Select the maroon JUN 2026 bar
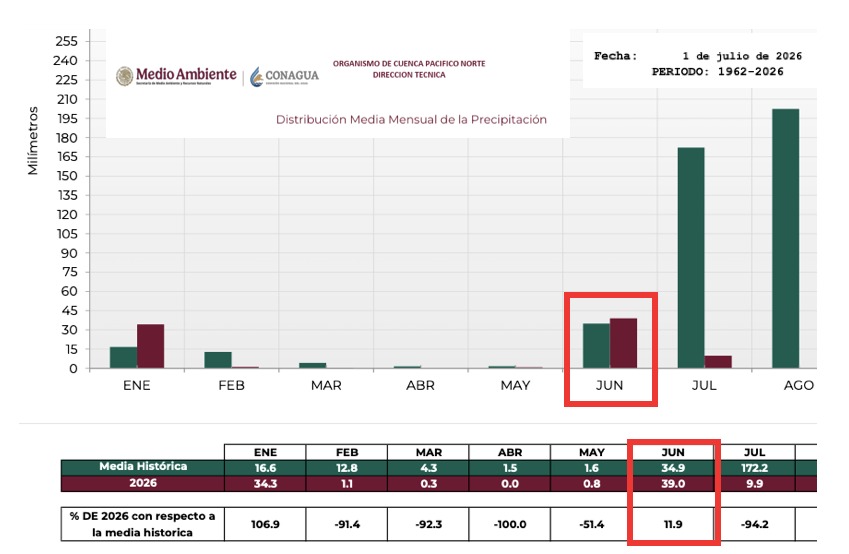Image resolution: width=849 pixels, height=554 pixels. coord(623,343)
